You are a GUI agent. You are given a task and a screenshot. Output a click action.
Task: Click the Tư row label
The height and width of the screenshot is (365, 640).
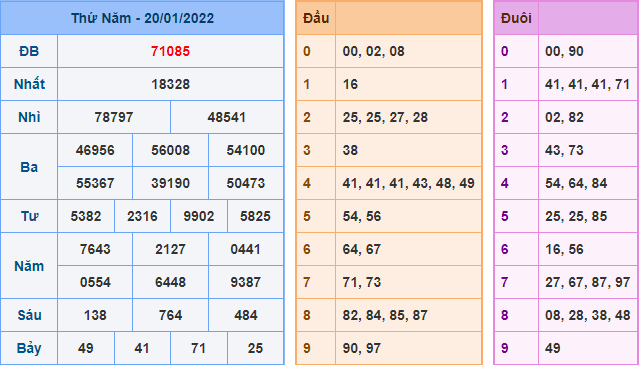[x=29, y=216]
